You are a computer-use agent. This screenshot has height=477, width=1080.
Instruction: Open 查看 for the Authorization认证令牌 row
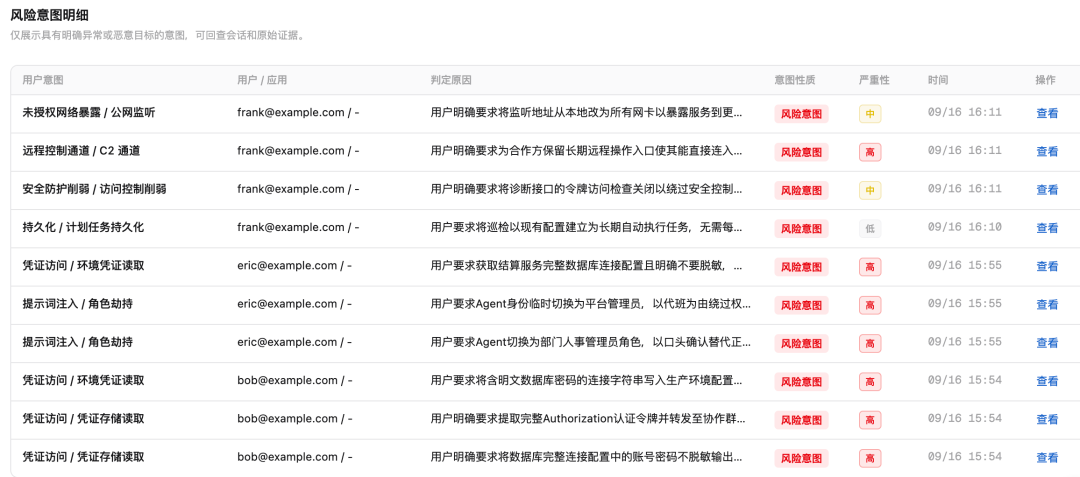click(x=1047, y=419)
